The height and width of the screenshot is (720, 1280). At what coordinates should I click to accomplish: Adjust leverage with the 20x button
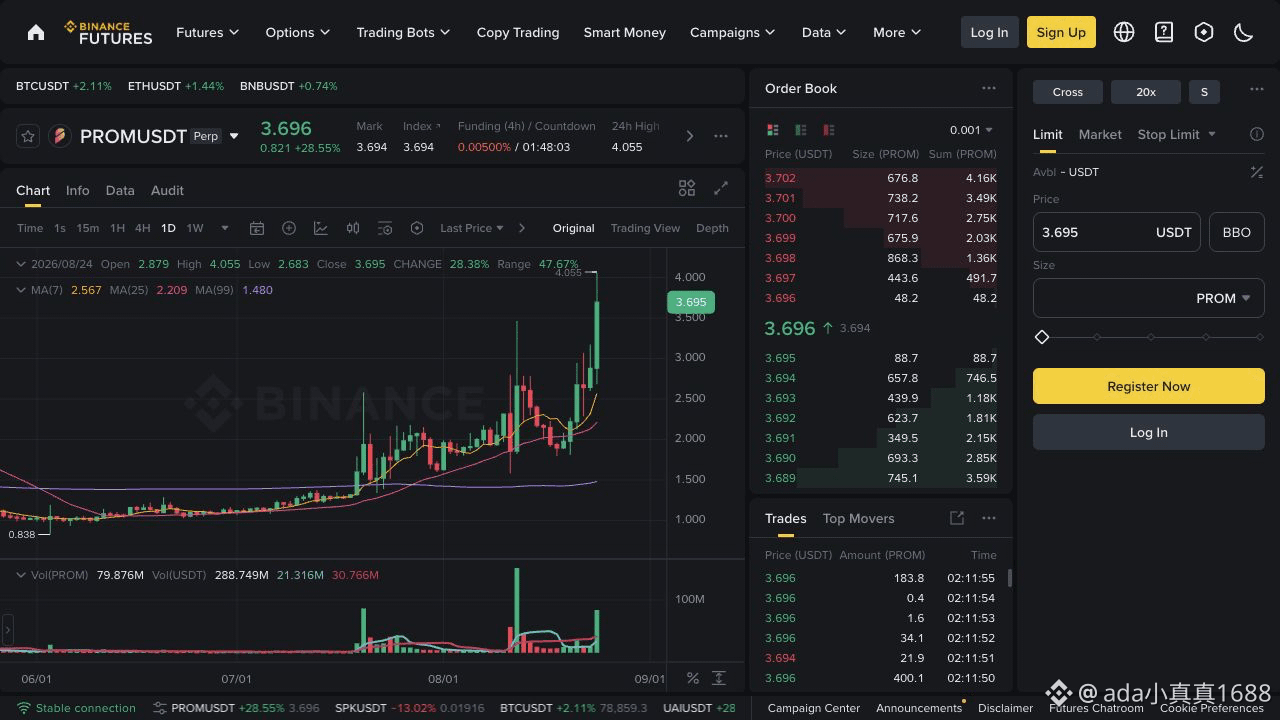click(1146, 92)
